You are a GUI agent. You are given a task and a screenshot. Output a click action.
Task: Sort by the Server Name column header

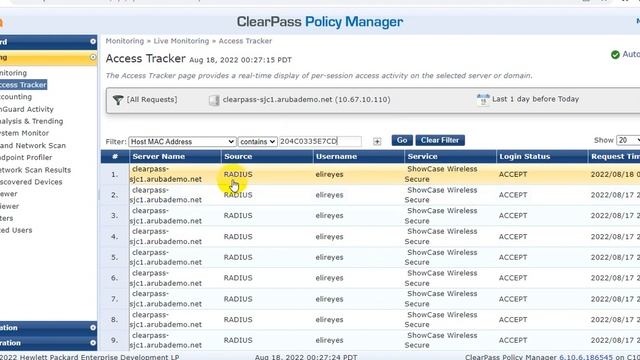[175, 157]
